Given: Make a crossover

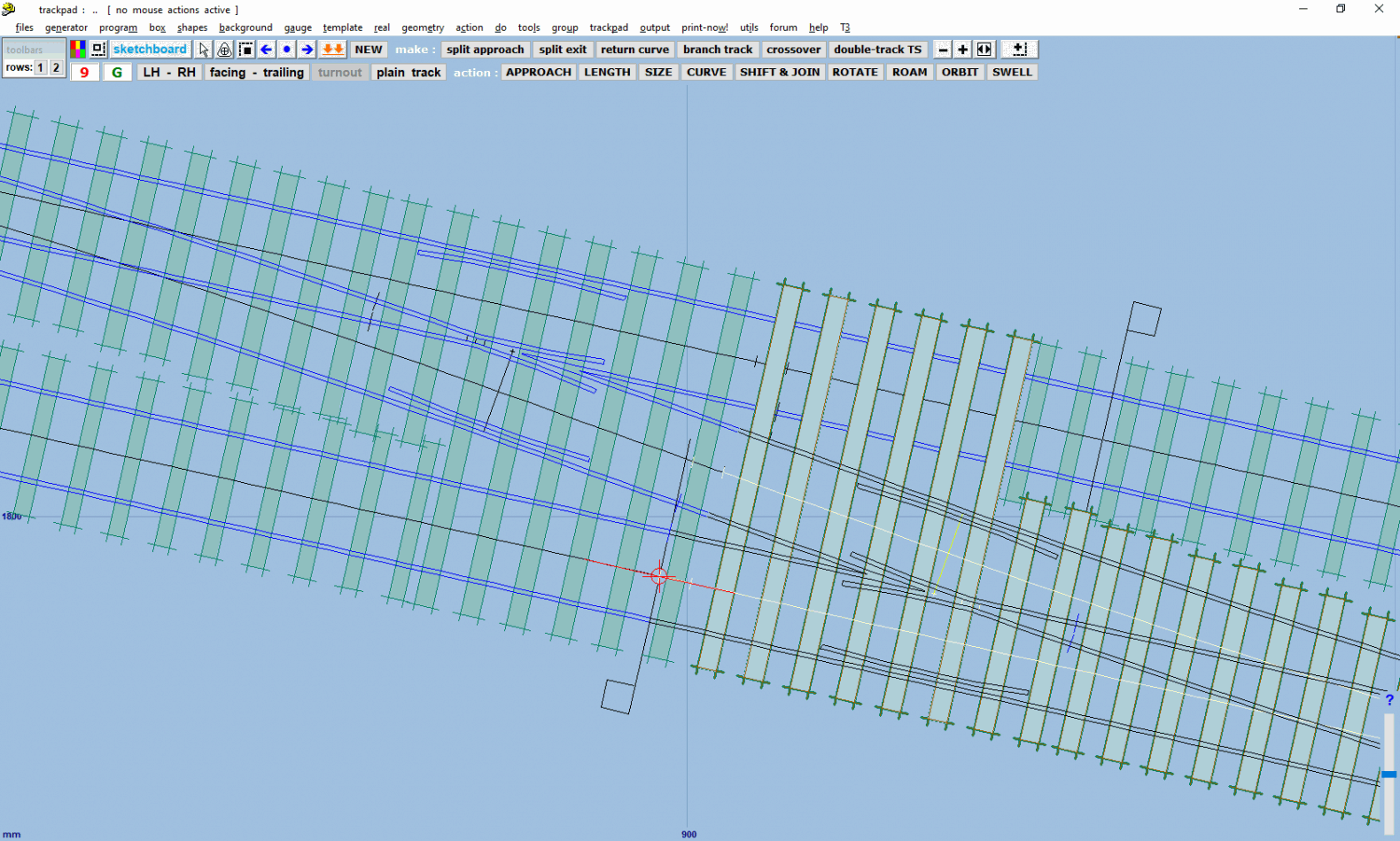Looking at the screenshot, I should click(x=793, y=50).
